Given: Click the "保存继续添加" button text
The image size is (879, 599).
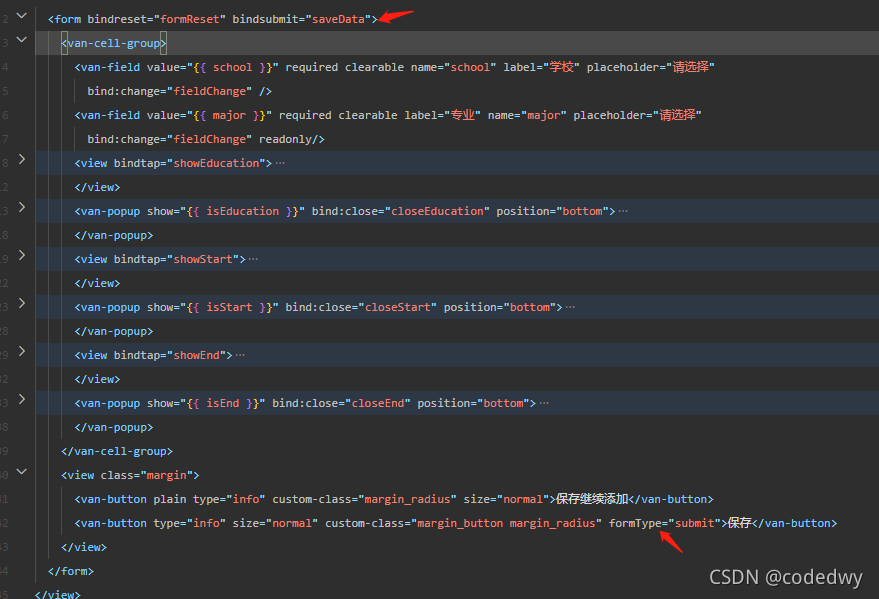Looking at the screenshot, I should (x=592, y=499).
